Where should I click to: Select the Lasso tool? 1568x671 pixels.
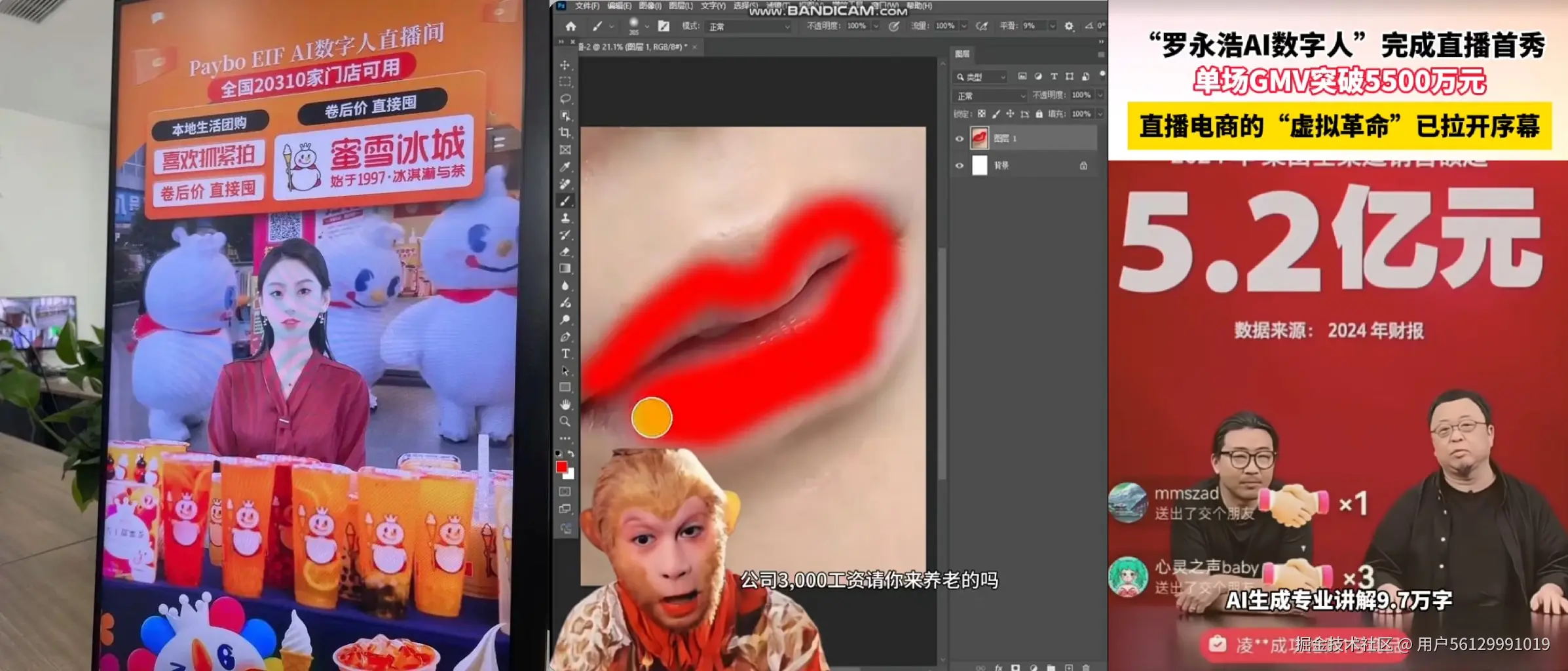[565, 99]
